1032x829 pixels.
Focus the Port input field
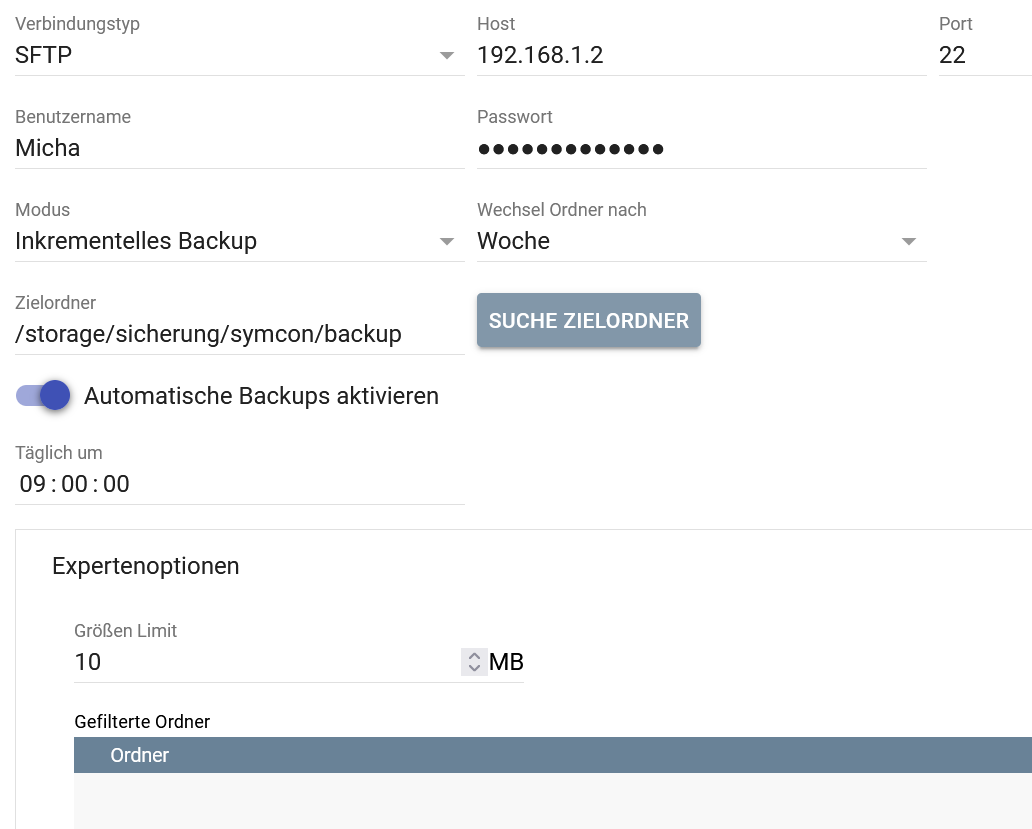[983, 55]
